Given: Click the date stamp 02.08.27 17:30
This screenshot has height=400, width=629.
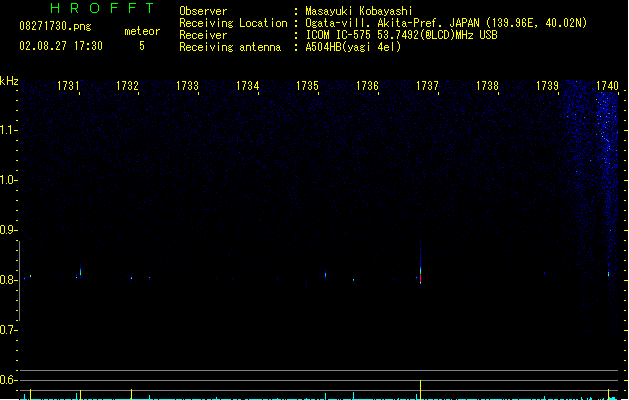Looking at the screenshot, I should [61, 46].
